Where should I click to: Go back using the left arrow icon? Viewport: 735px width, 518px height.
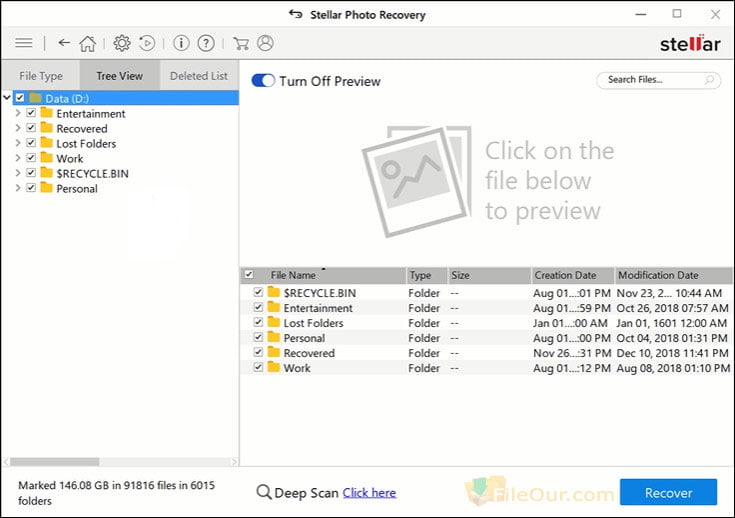(64, 43)
